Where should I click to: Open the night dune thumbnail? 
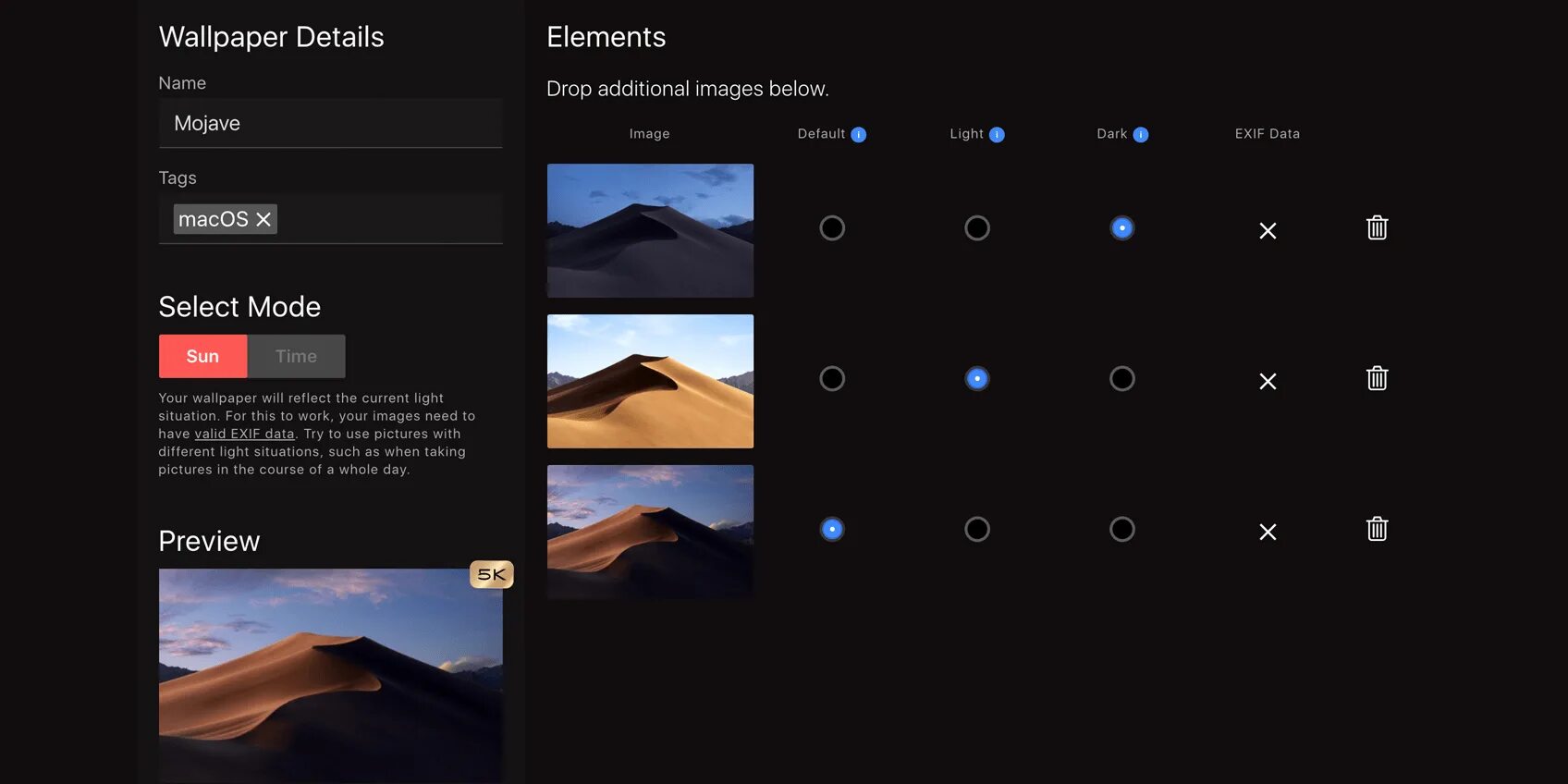(650, 230)
